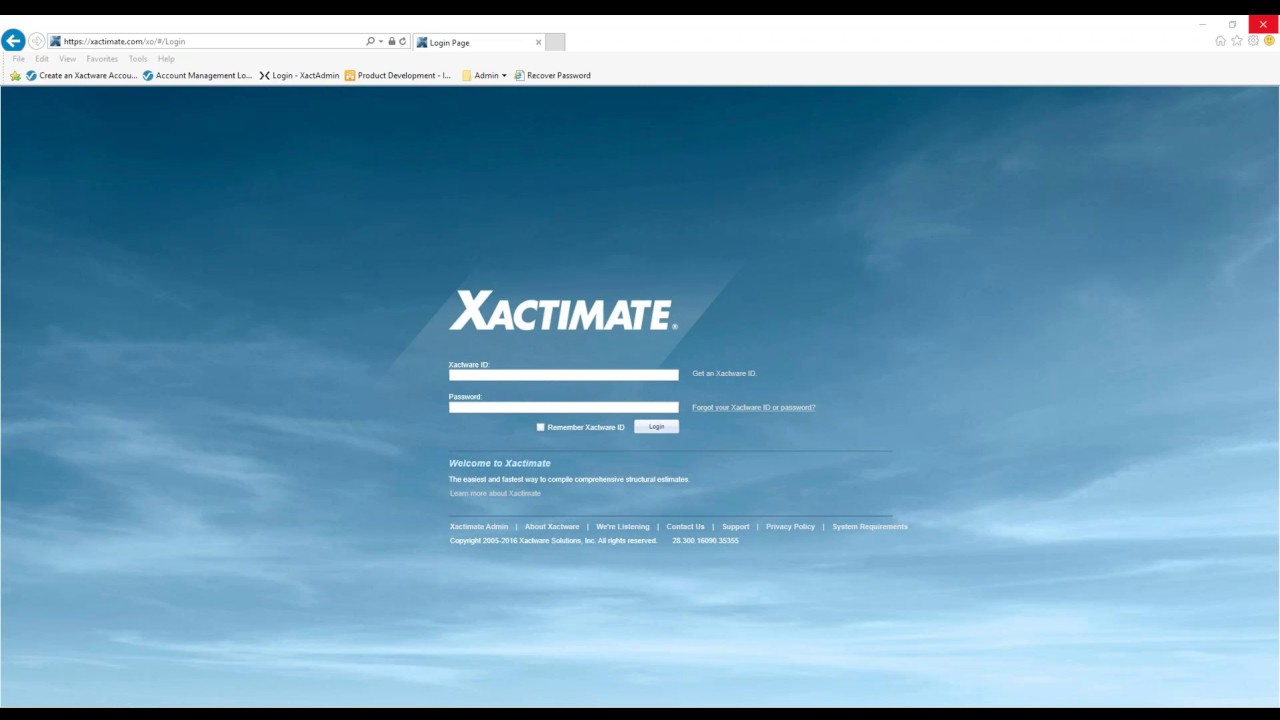
Task: Click the Xactimate logo
Action: (x=563, y=311)
